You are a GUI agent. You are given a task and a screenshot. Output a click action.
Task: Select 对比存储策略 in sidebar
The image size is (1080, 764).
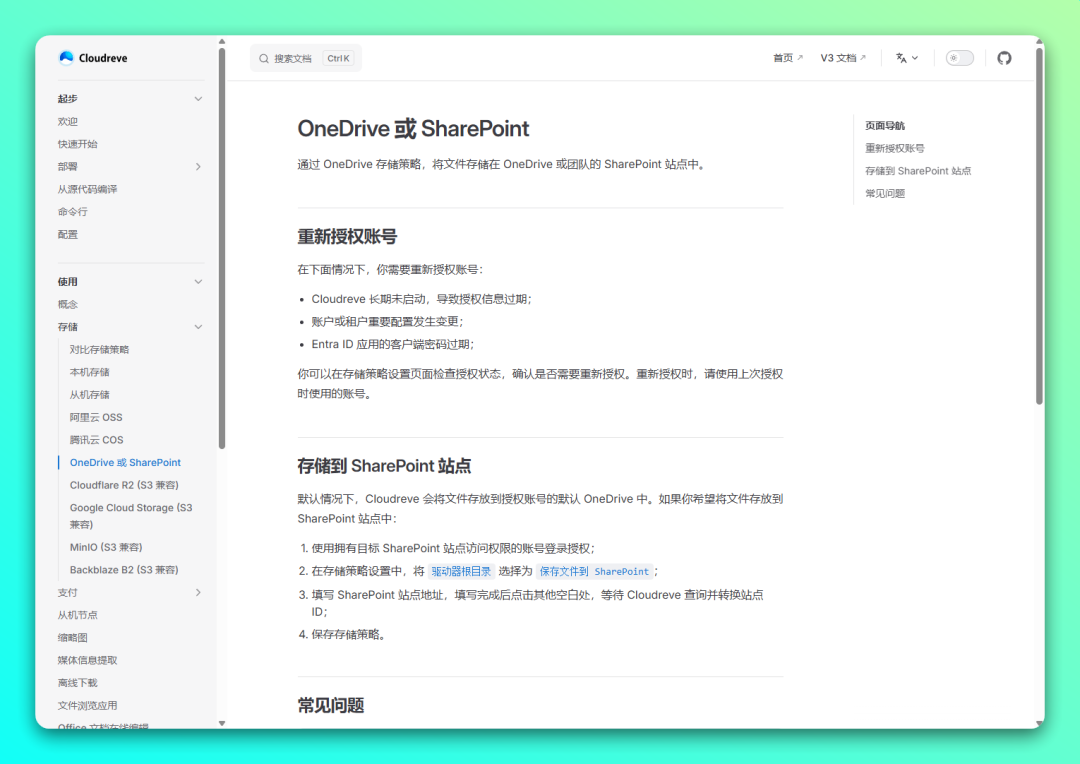click(x=99, y=349)
